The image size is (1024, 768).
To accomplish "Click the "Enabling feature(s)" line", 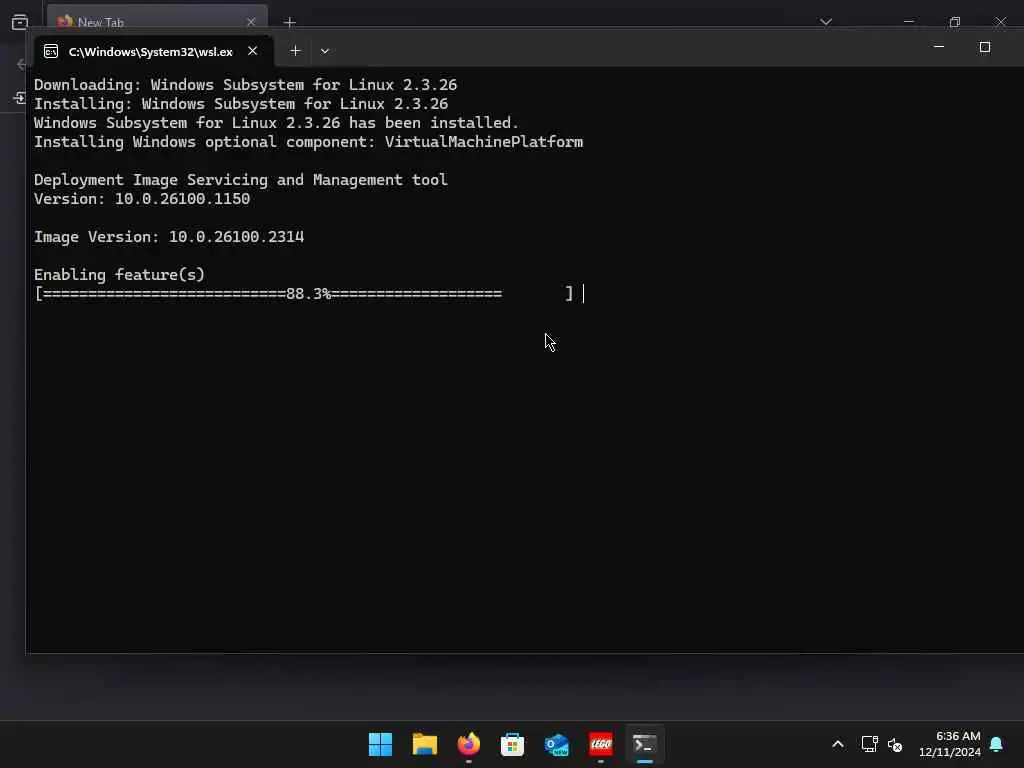I will tap(119, 275).
